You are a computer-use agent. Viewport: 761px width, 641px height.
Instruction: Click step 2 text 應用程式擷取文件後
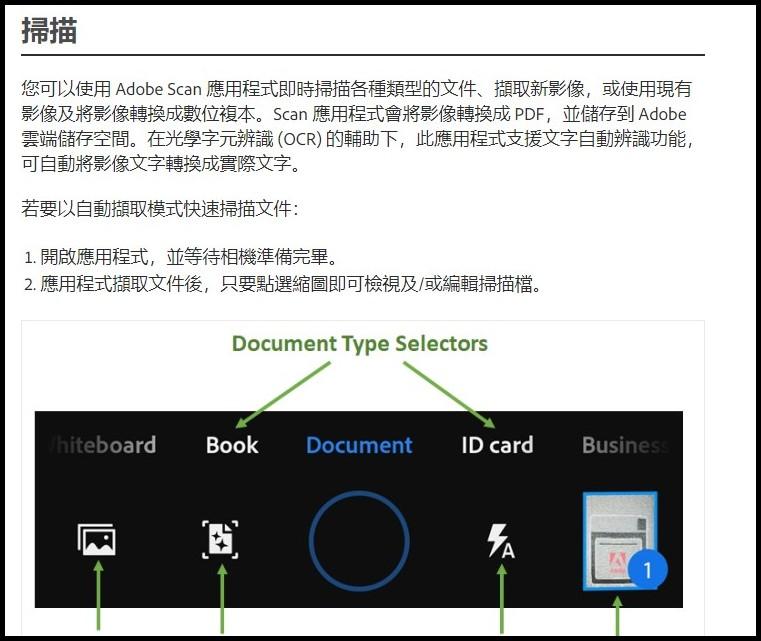coord(121,284)
